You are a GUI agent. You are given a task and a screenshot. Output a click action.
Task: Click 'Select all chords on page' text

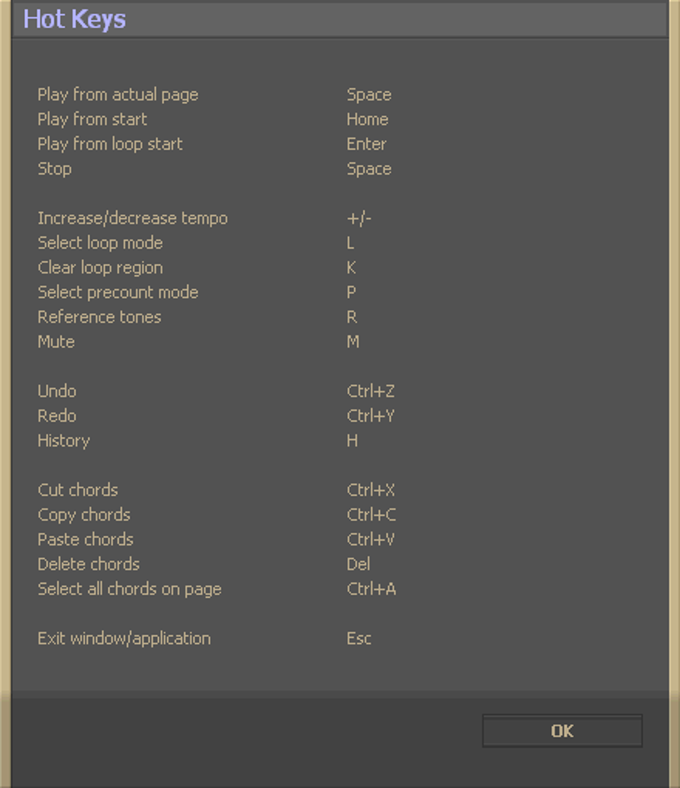click(x=129, y=589)
